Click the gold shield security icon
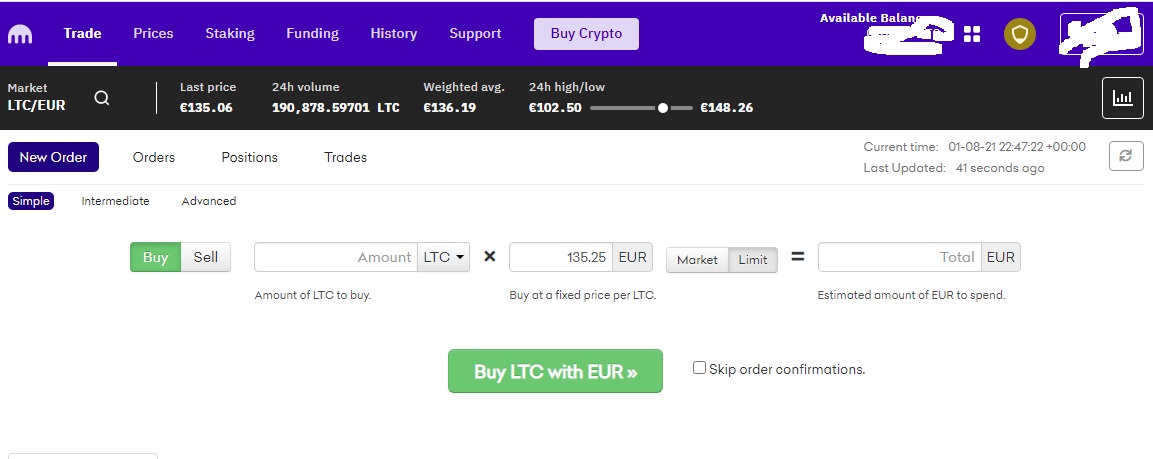Viewport: 1153px width, 459px height. click(1020, 34)
